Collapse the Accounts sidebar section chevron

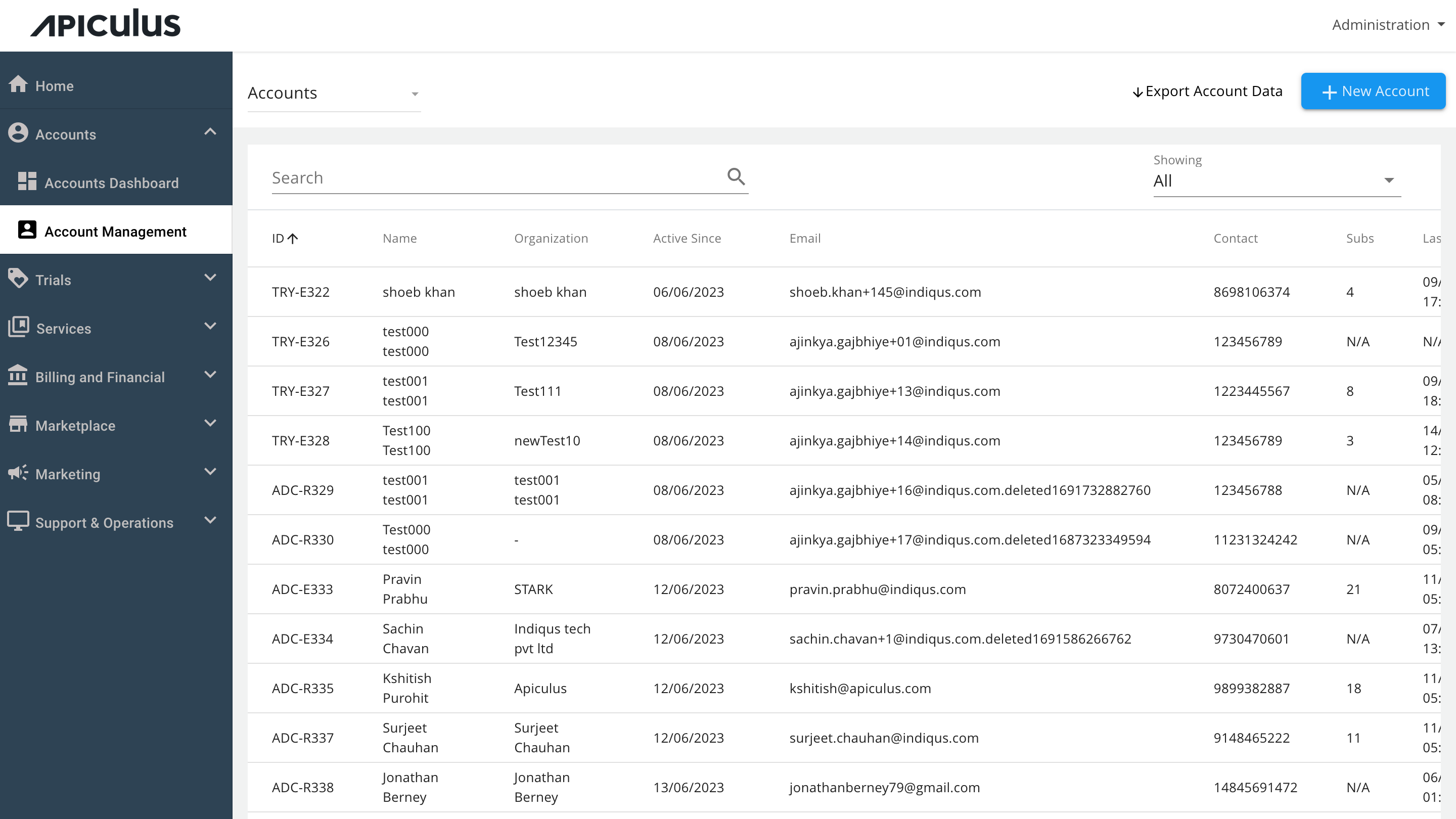point(210,132)
